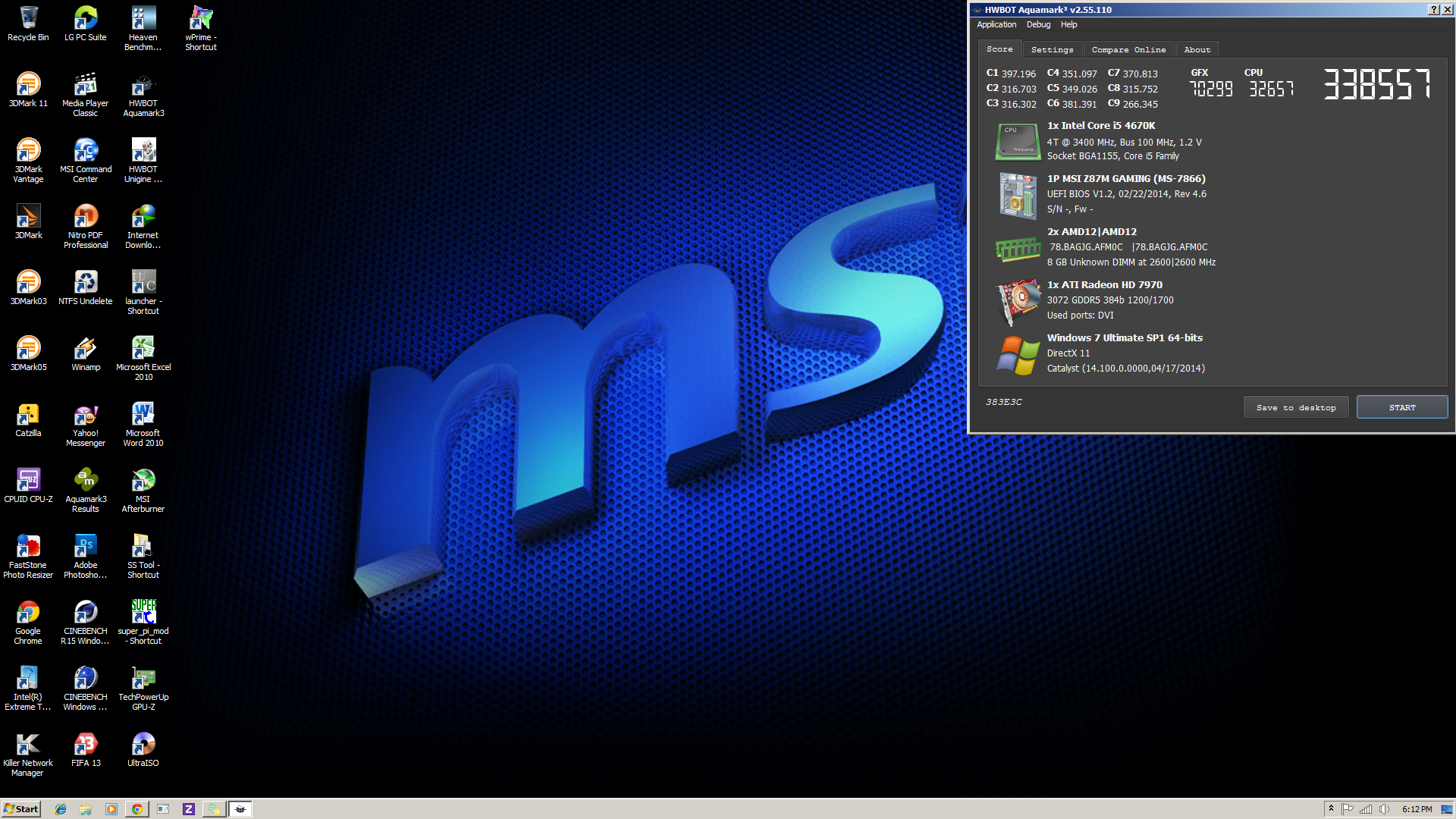Open 3DMark05 desktop shortcut

pyautogui.click(x=28, y=353)
